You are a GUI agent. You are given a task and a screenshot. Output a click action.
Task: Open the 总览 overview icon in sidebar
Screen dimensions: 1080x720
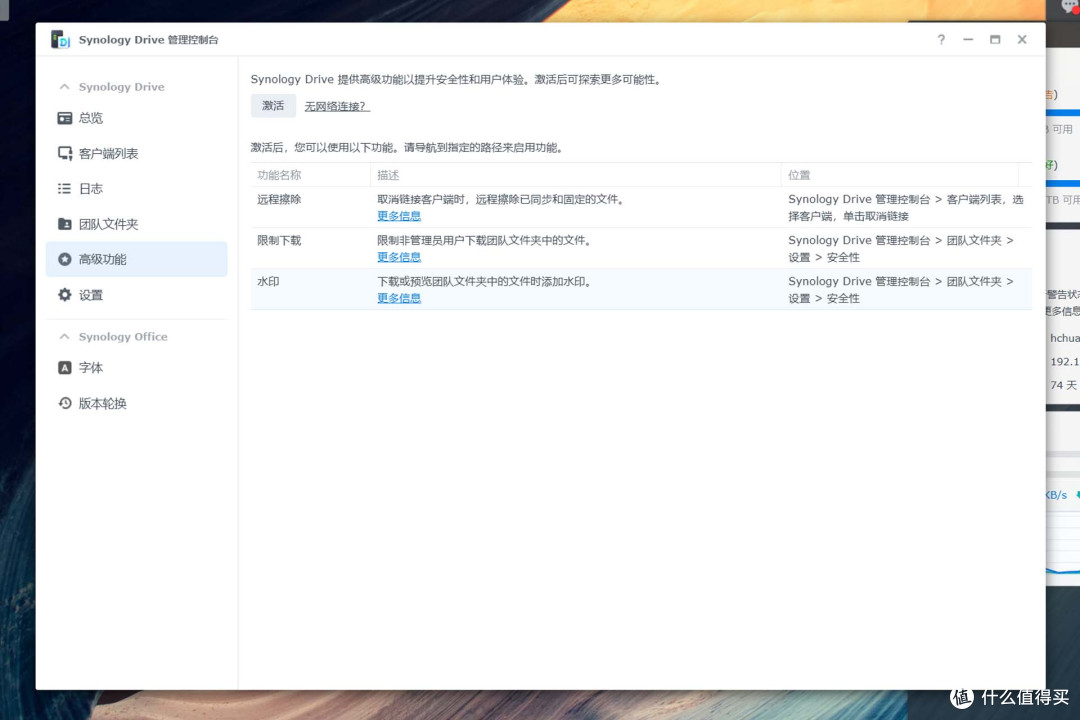click(65, 118)
